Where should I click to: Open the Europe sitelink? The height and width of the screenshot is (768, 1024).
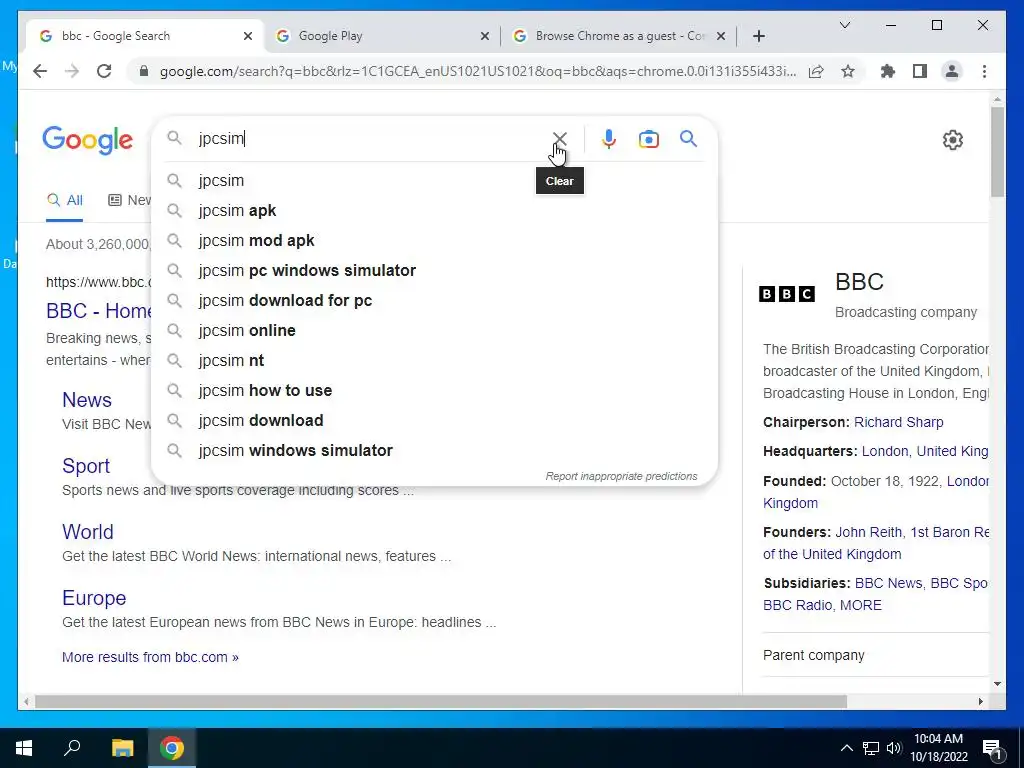click(94, 598)
